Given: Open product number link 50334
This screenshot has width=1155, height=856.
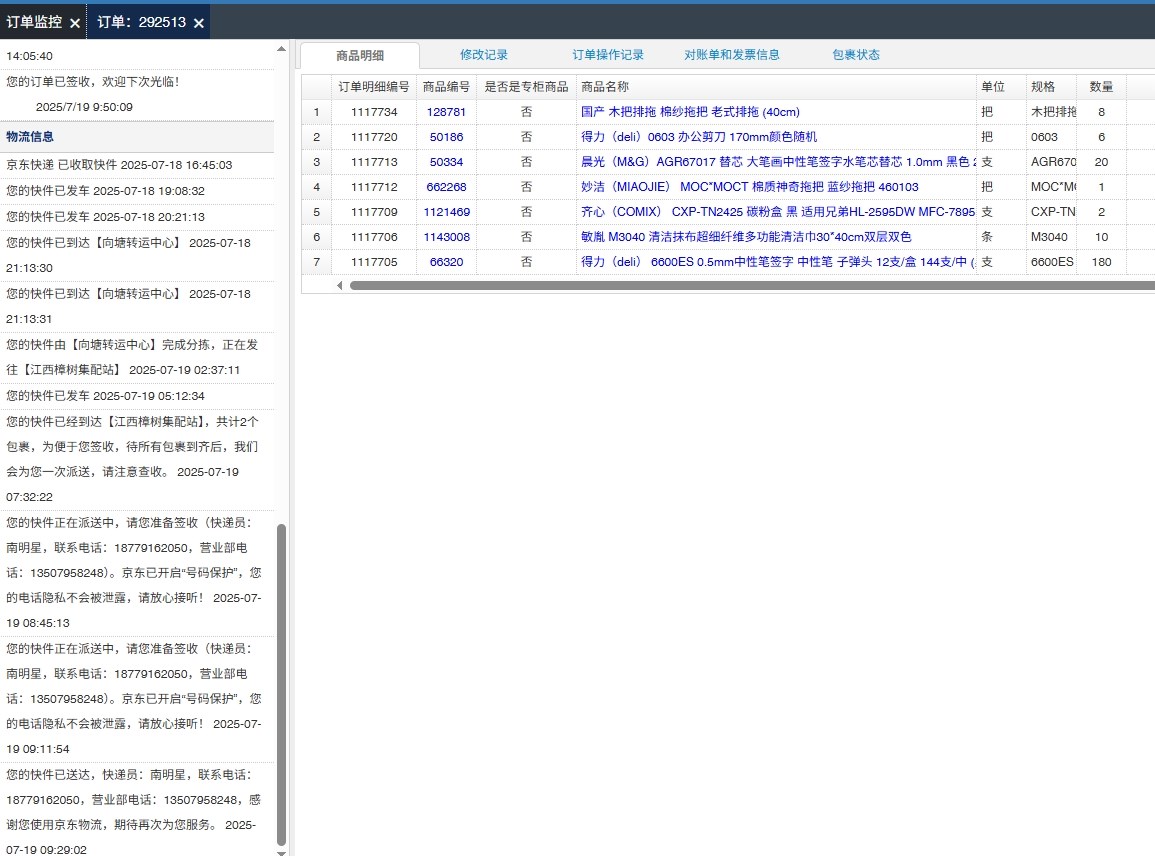Looking at the screenshot, I should 446,162.
